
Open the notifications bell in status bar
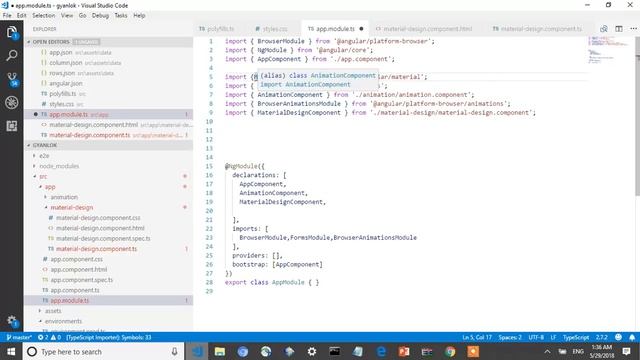[632, 337]
